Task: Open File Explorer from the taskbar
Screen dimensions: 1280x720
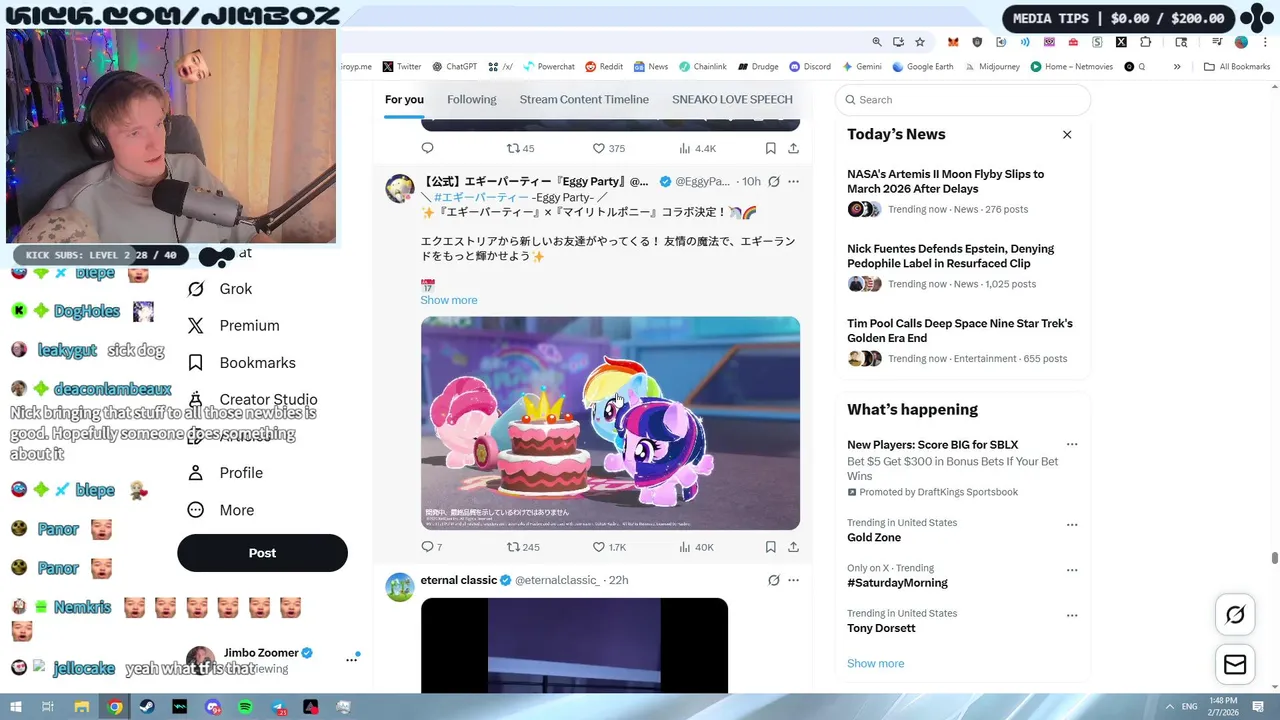Action: (82, 707)
